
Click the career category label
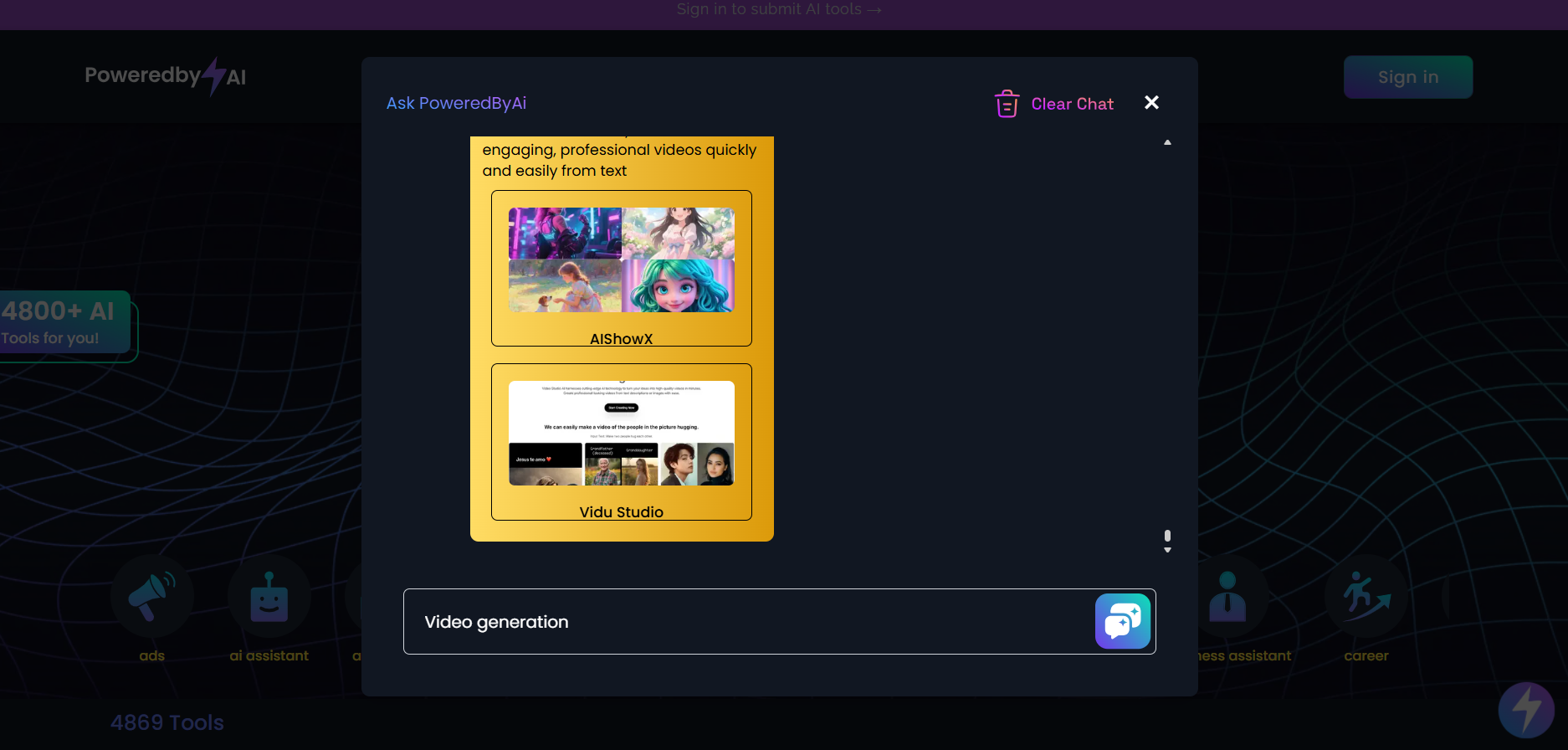(1366, 655)
